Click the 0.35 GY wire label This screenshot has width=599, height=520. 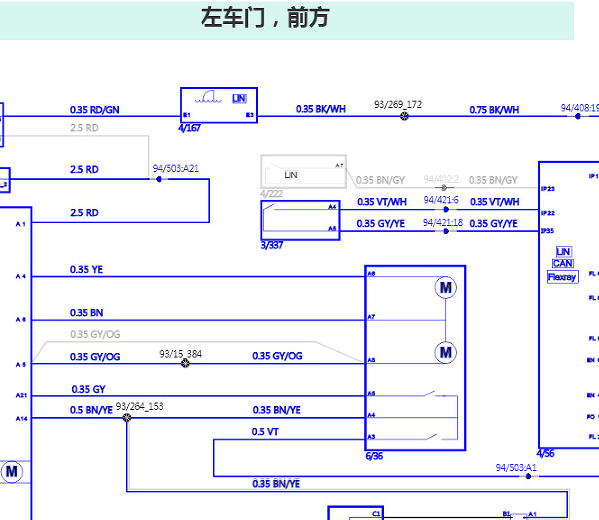point(88,389)
